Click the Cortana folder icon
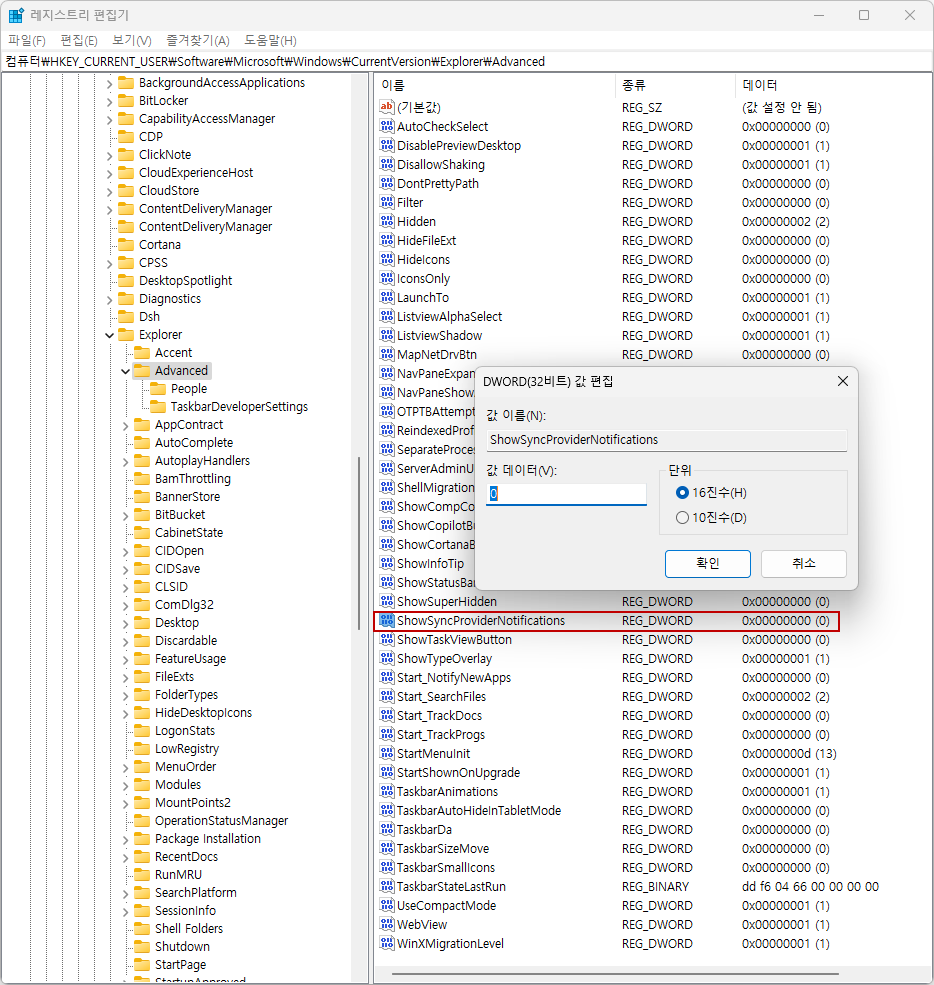934x985 pixels. tap(126, 244)
